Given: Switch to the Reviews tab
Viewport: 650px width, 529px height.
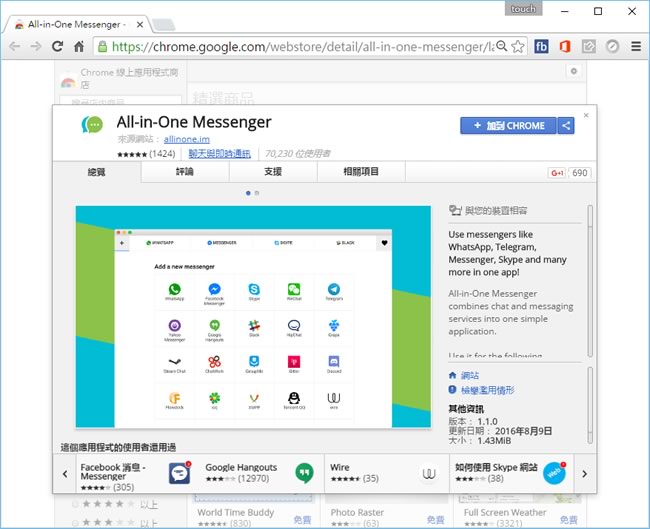Looking at the screenshot, I should tap(185, 172).
